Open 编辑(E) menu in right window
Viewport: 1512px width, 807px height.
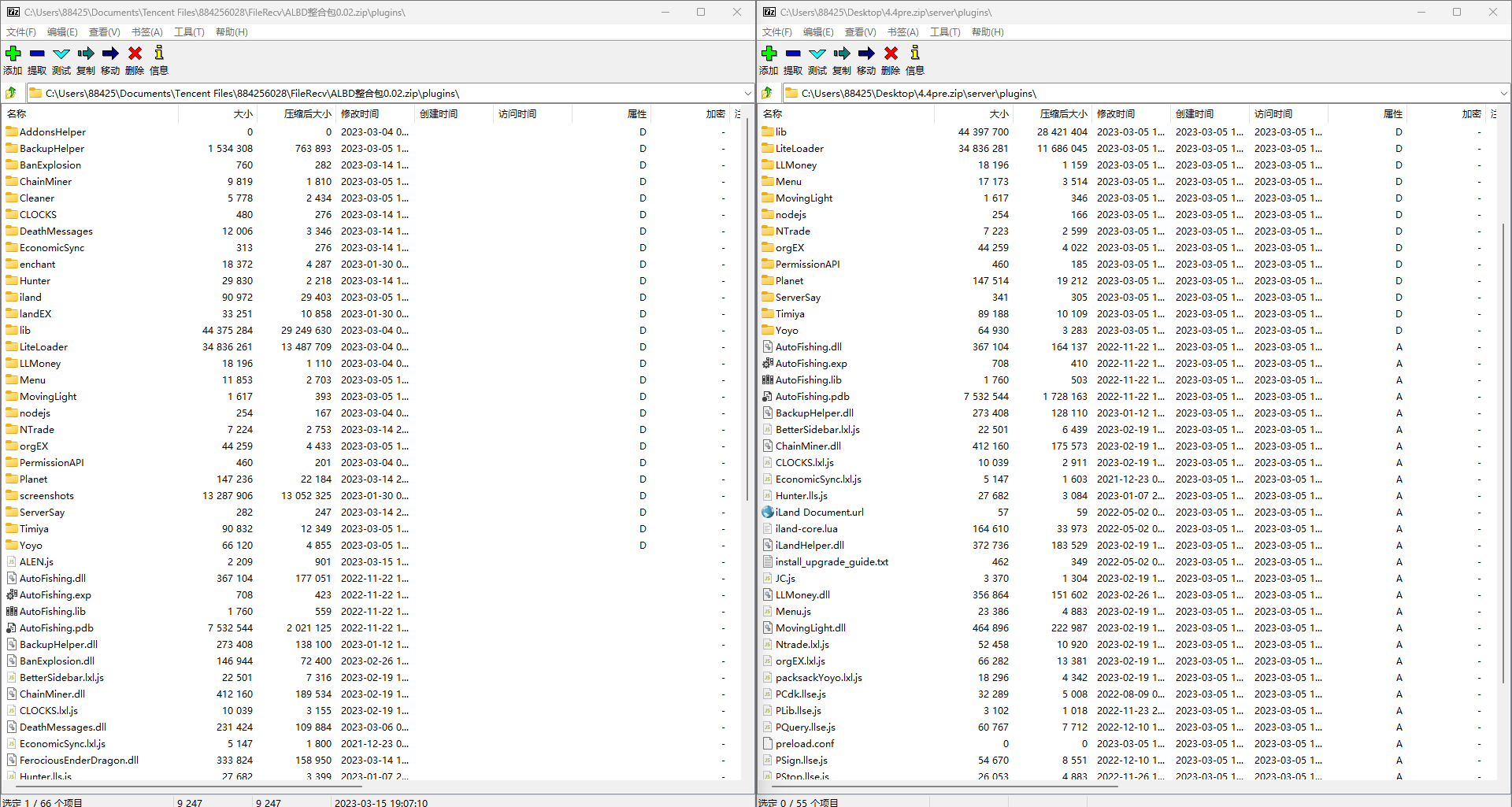coord(818,32)
